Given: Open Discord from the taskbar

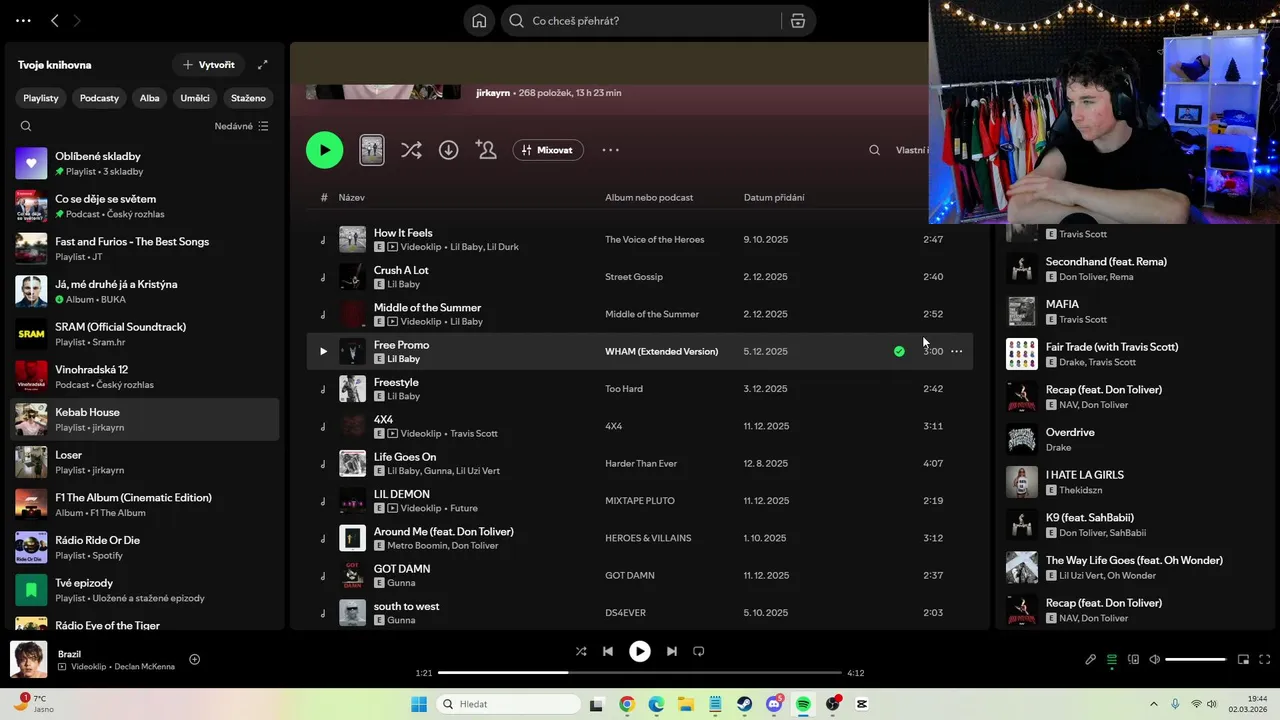Looking at the screenshot, I should tap(774, 704).
